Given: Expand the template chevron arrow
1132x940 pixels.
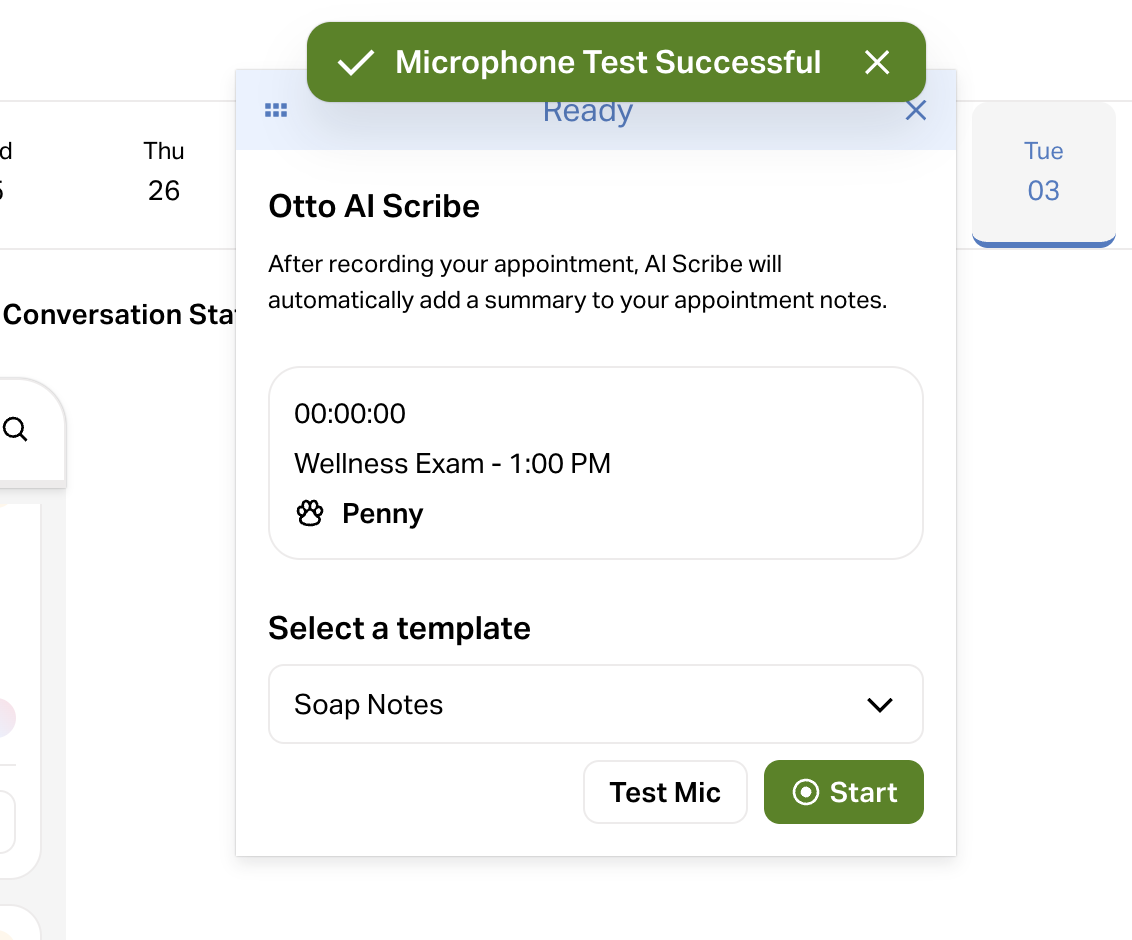Looking at the screenshot, I should pos(879,705).
